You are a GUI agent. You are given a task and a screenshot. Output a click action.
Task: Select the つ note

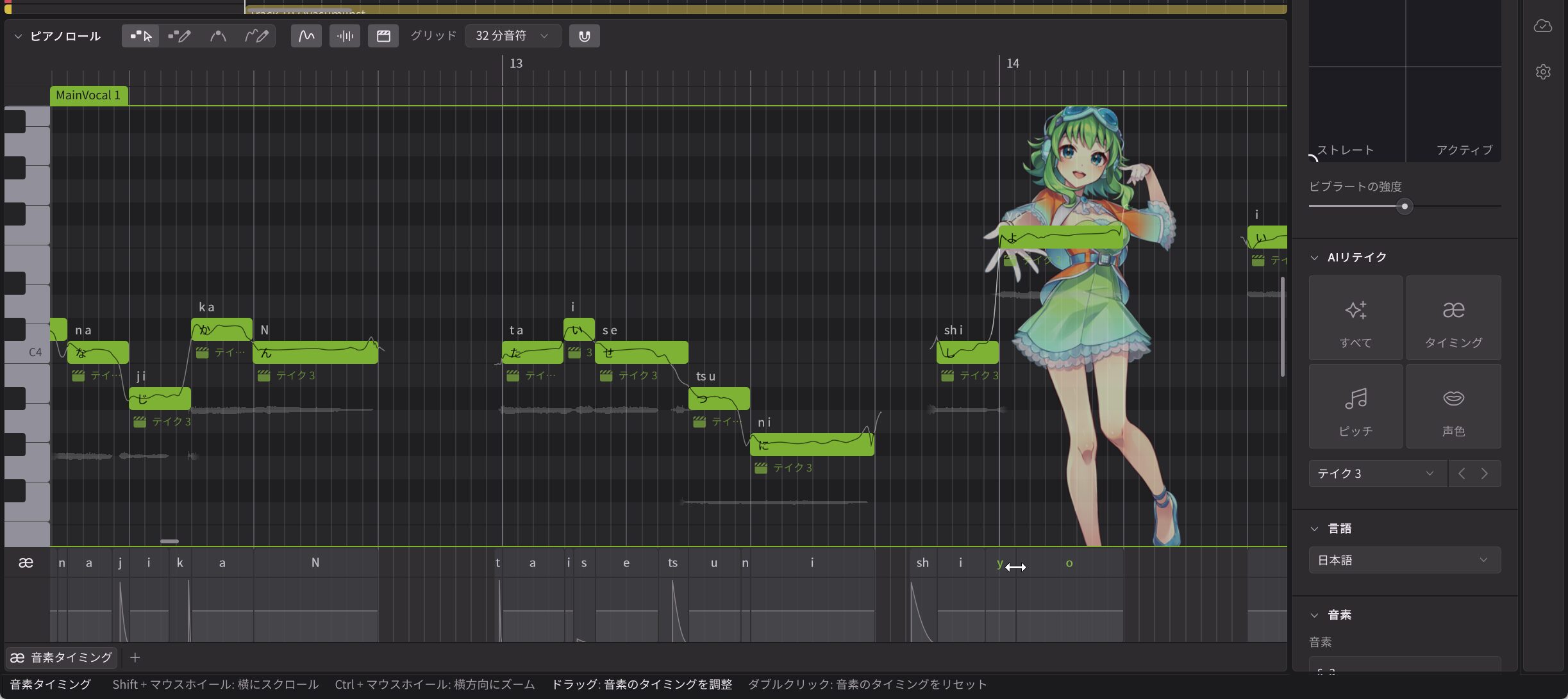coord(719,399)
